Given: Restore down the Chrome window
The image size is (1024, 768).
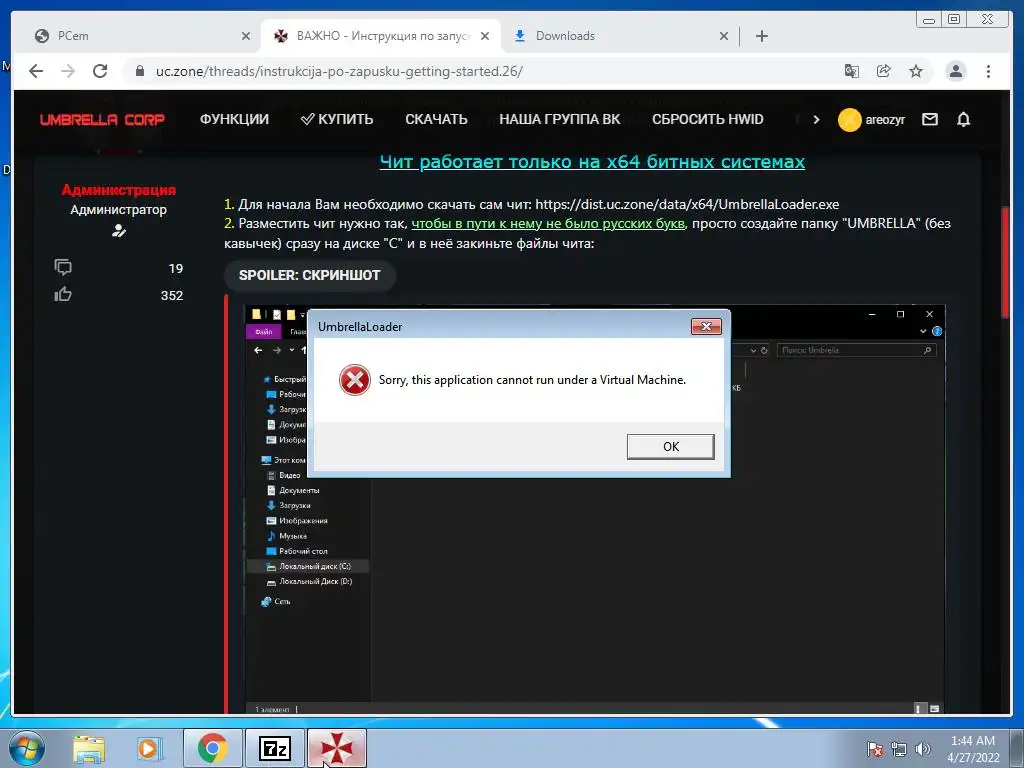Looking at the screenshot, I should [x=954, y=20].
